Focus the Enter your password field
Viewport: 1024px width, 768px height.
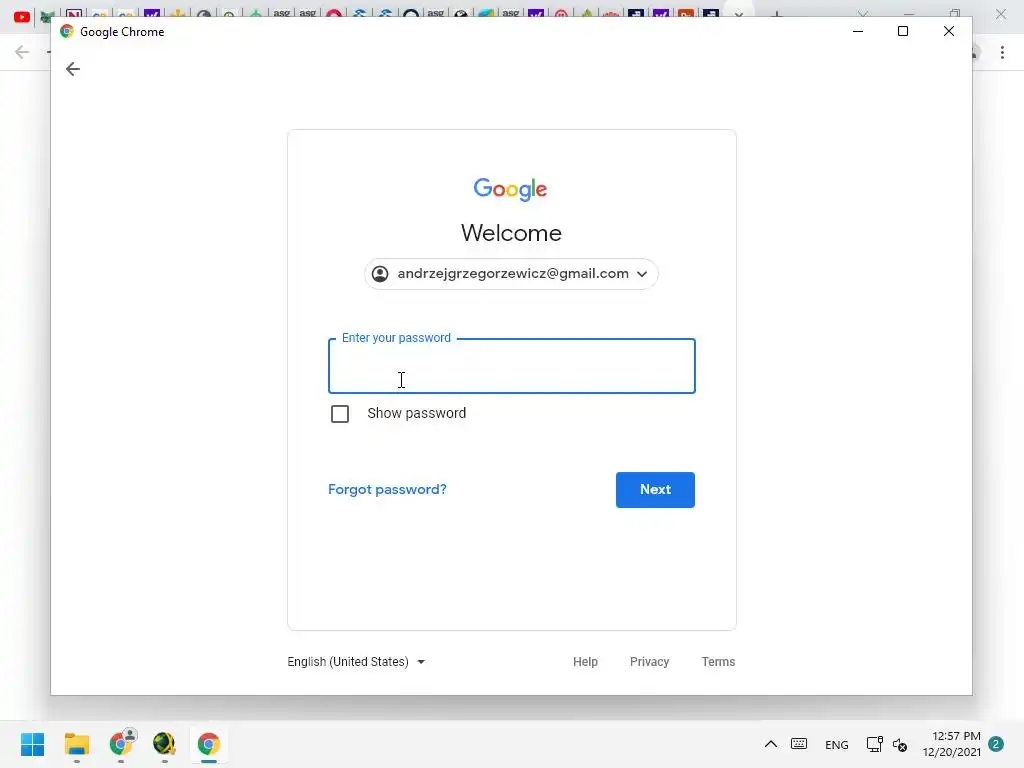tap(511, 366)
